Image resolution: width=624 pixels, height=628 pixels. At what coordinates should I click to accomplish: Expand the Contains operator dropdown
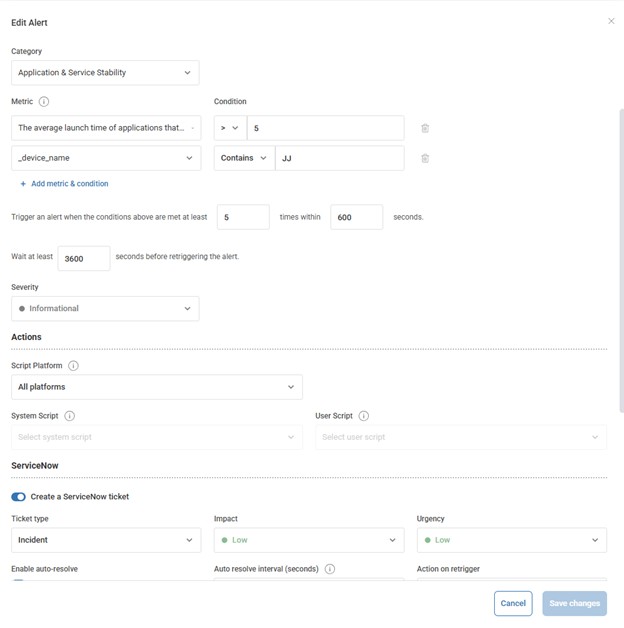tap(244, 158)
